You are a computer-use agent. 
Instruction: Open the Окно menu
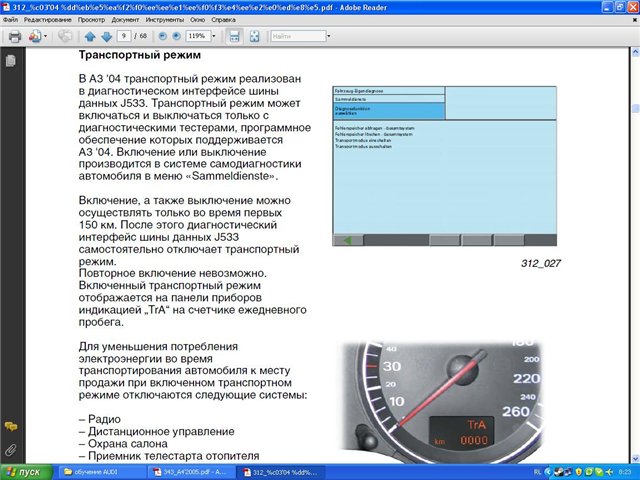[x=198, y=20]
